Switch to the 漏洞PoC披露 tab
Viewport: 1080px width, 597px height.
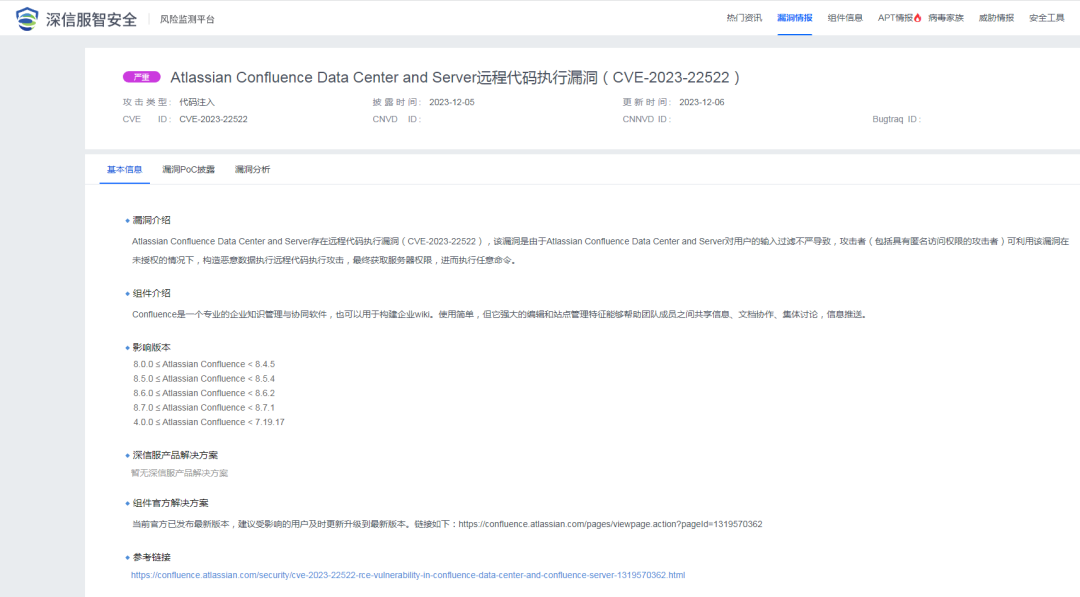(188, 169)
